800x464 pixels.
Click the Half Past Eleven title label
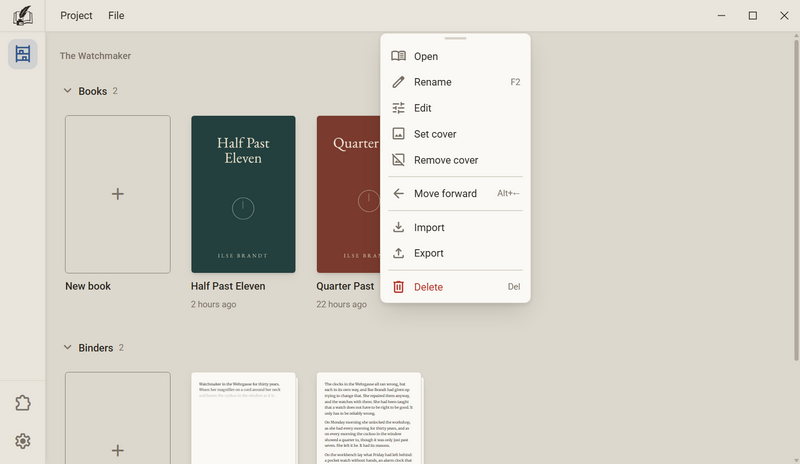point(228,286)
